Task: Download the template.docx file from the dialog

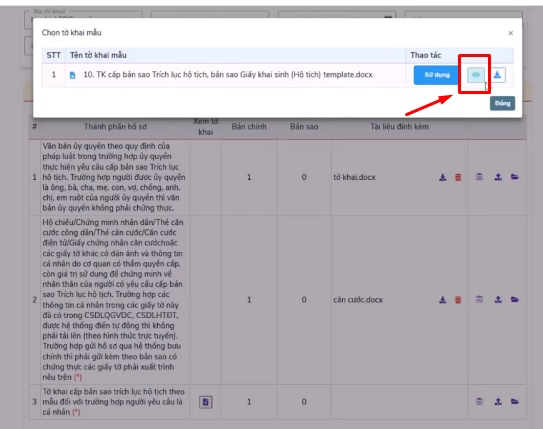Action: pos(497,75)
